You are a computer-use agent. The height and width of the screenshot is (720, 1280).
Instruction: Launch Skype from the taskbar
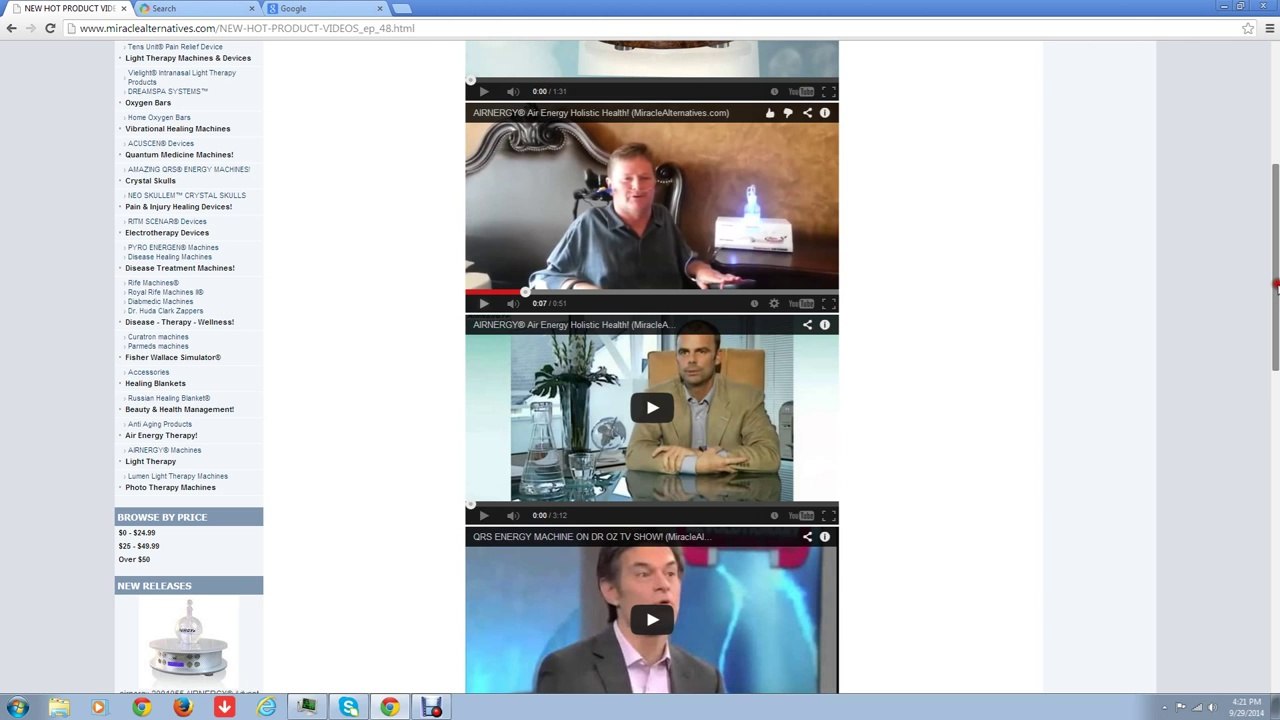tap(348, 708)
